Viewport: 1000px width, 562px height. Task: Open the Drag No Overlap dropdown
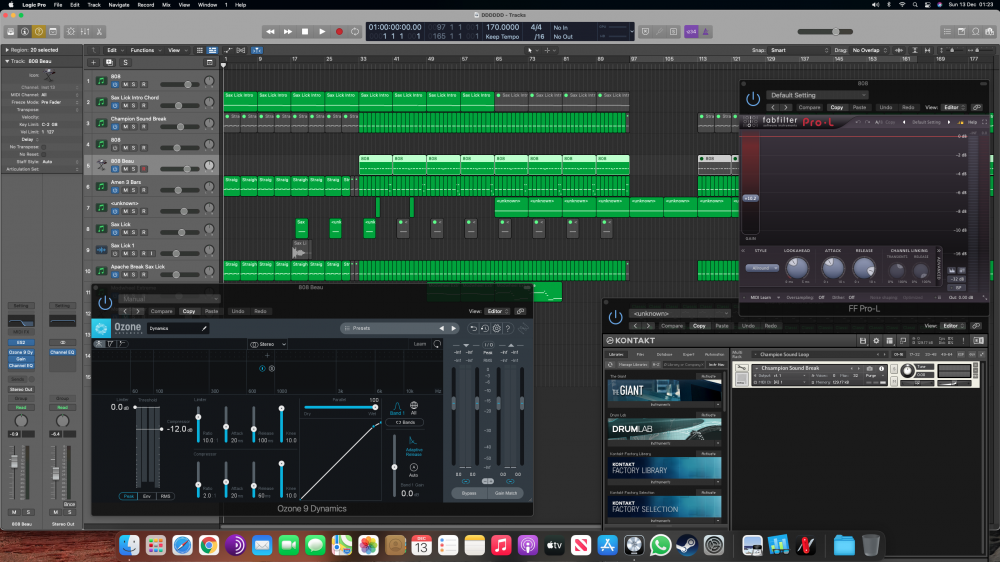click(871, 50)
